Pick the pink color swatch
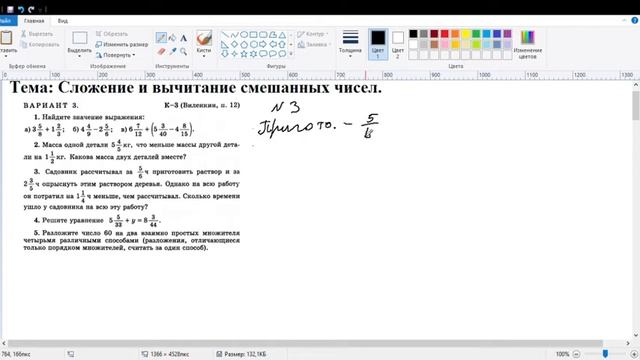 (444, 44)
